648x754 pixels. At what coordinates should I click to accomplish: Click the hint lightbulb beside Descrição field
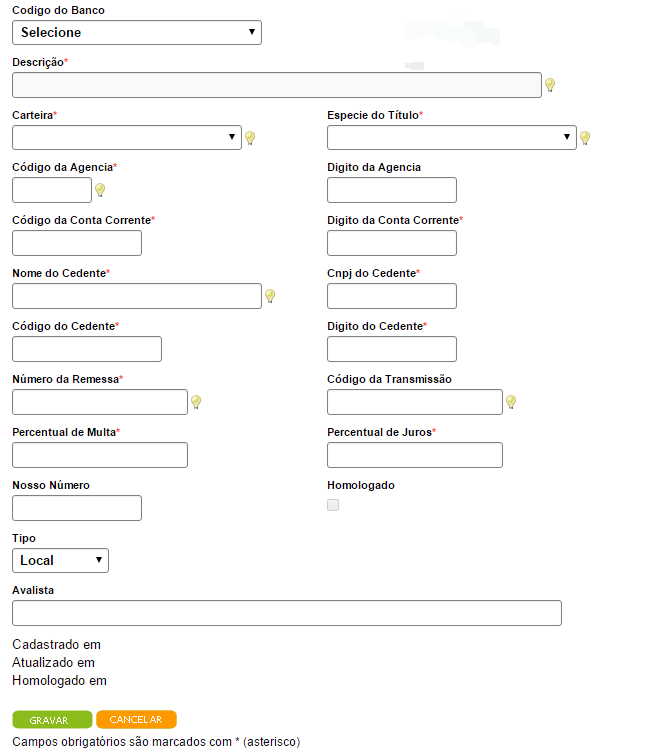pyautogui.click(x=549, y=85)
